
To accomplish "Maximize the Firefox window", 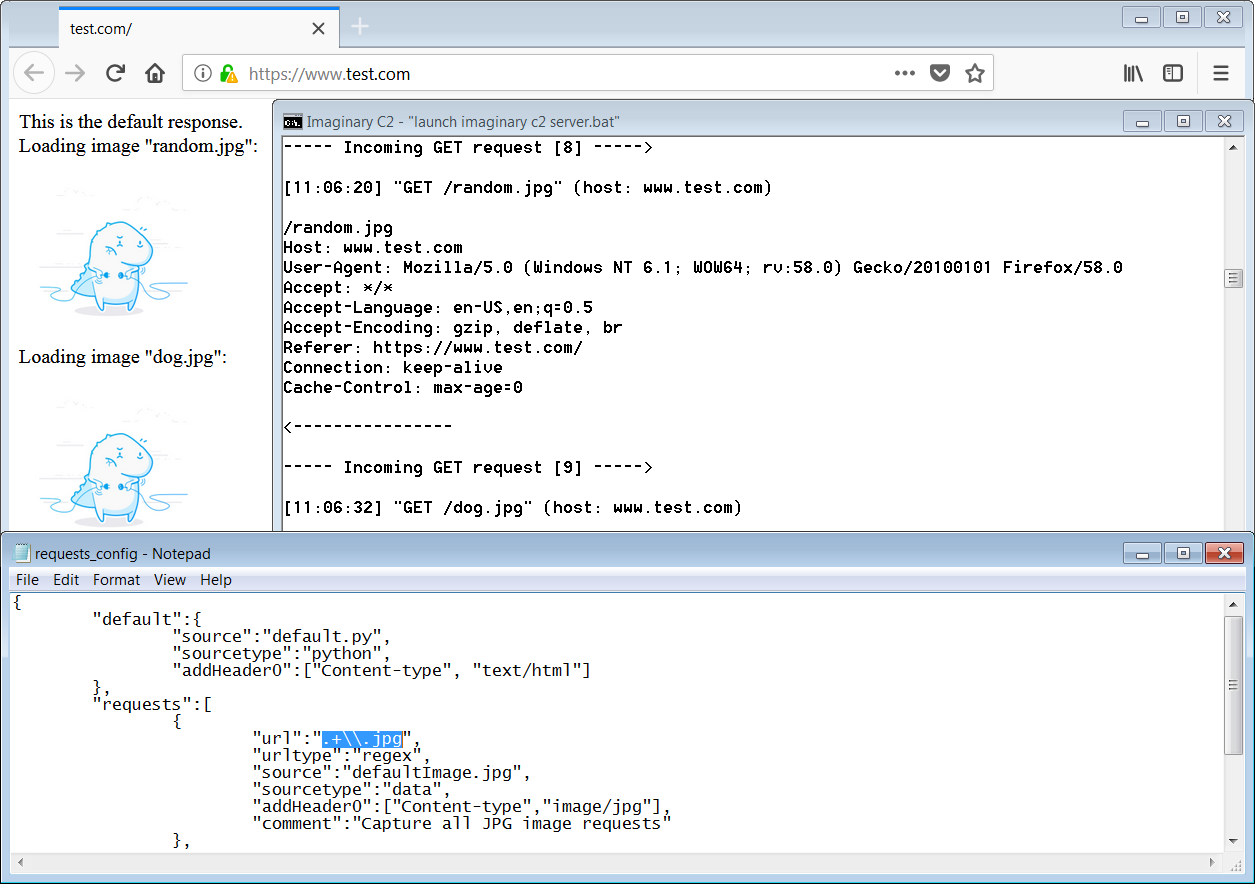I will coord(1182,17).
